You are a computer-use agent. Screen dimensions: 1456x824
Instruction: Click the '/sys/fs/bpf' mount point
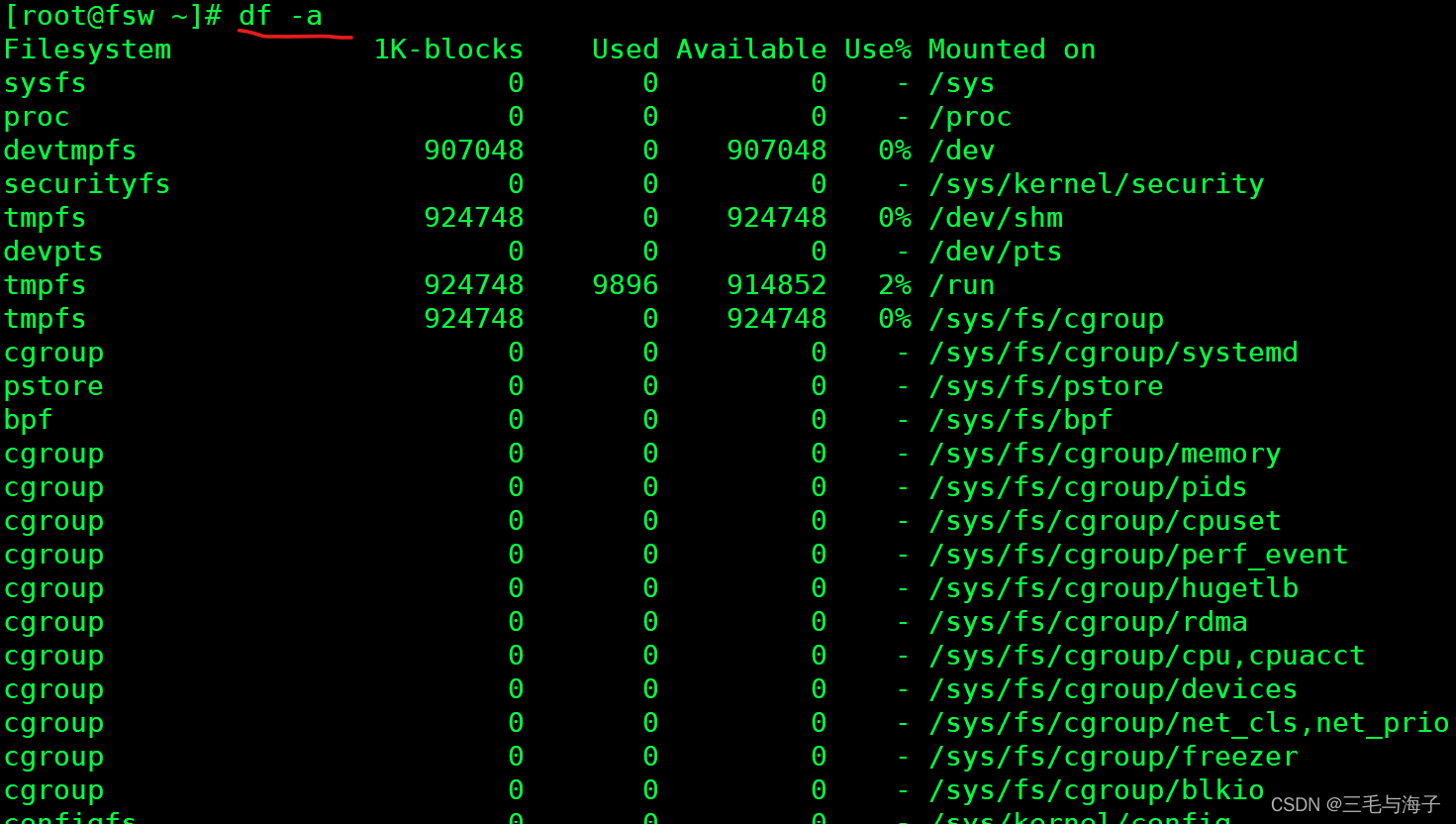tap(1020, 420)
